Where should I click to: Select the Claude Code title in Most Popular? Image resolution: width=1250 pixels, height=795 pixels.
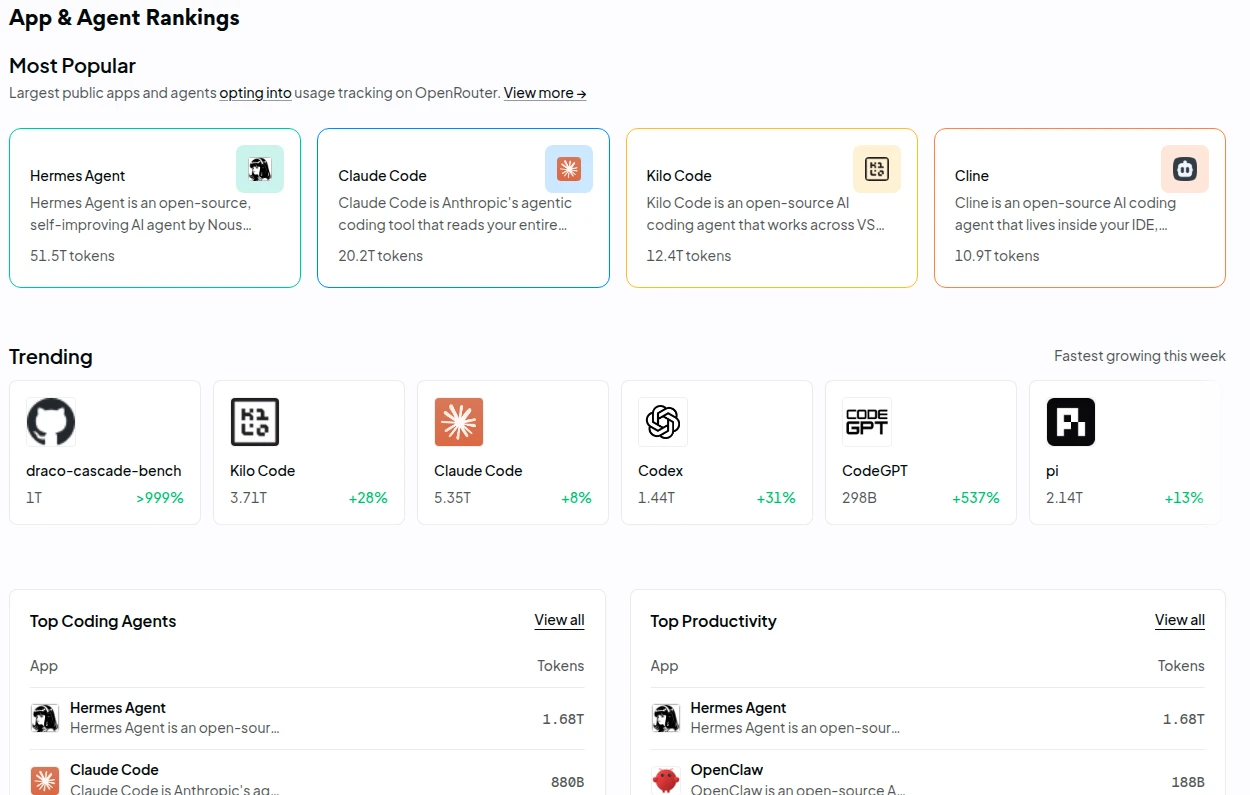382,176
